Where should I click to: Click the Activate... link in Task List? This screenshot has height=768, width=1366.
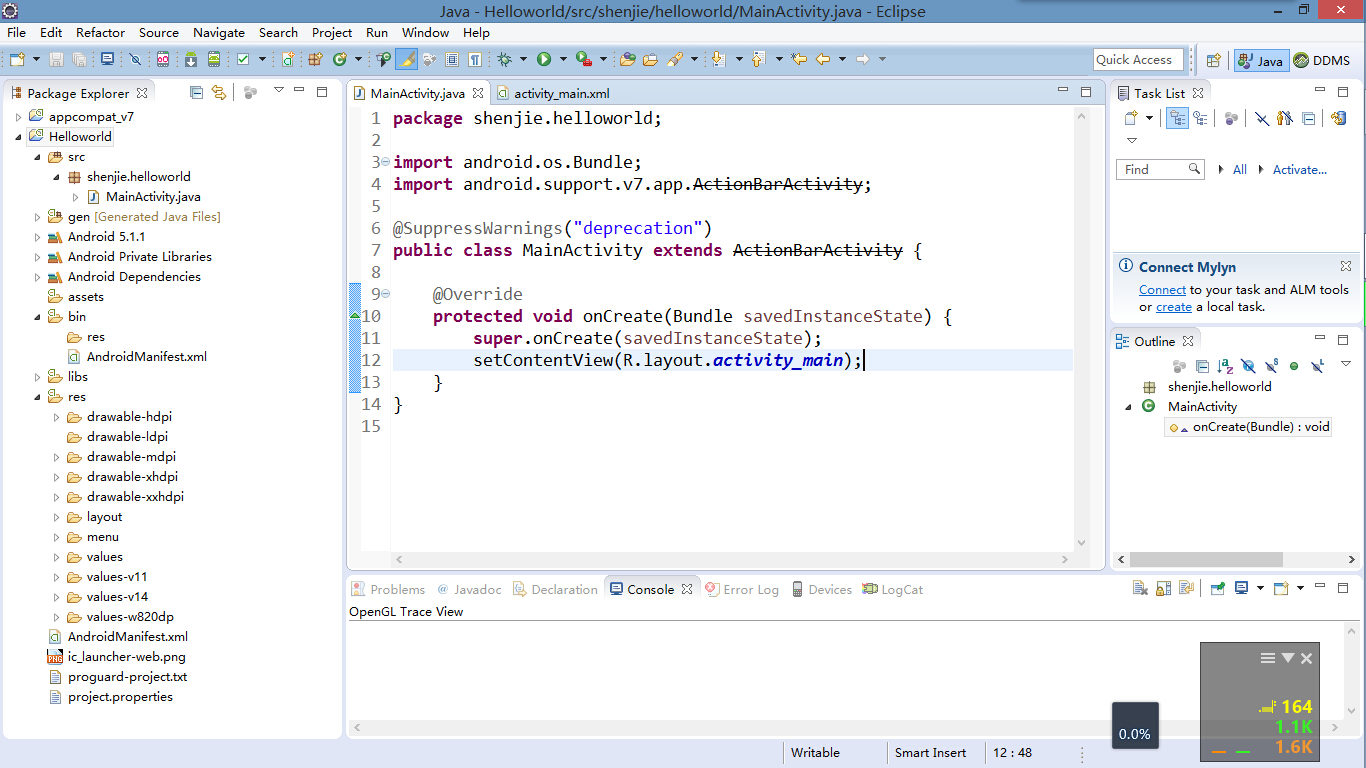pos(1299,169)
